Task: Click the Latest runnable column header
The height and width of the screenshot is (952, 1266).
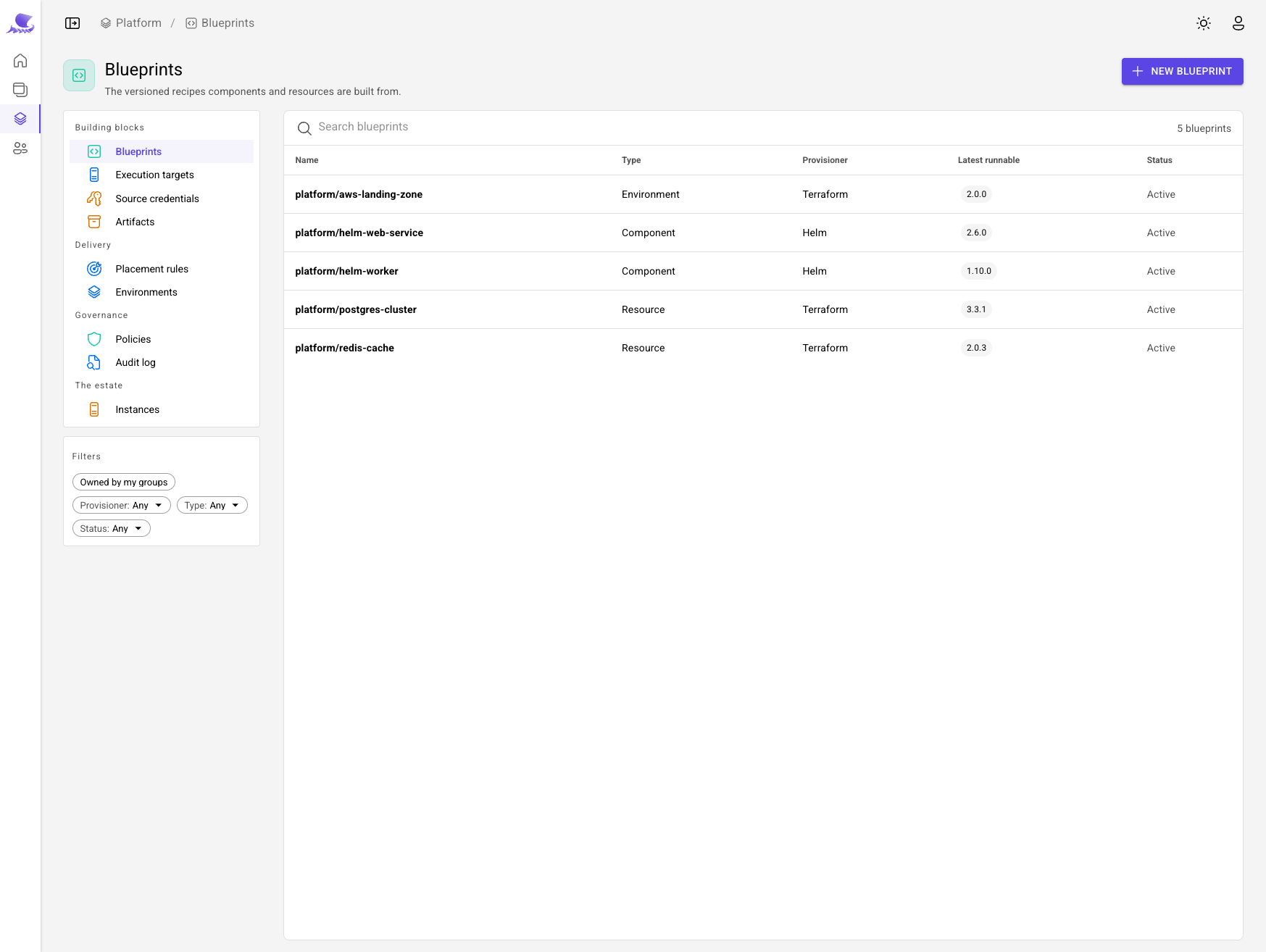Action: tap(988, 160)
